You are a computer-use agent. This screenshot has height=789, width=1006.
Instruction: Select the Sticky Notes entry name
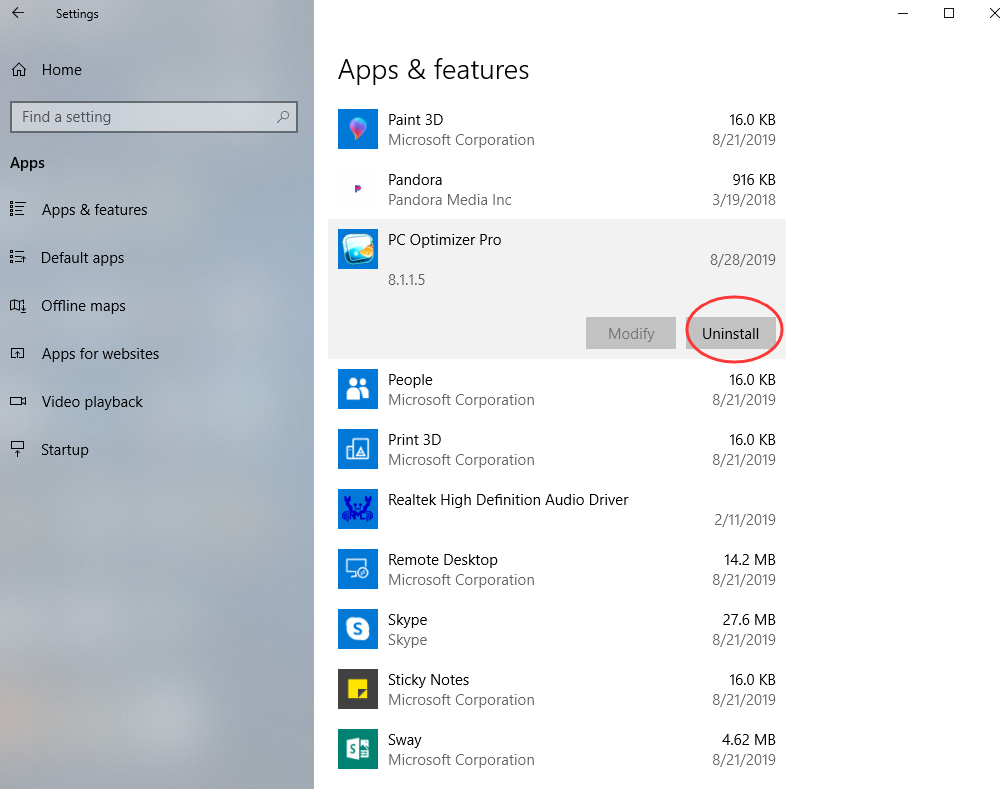tap(429, 680)
